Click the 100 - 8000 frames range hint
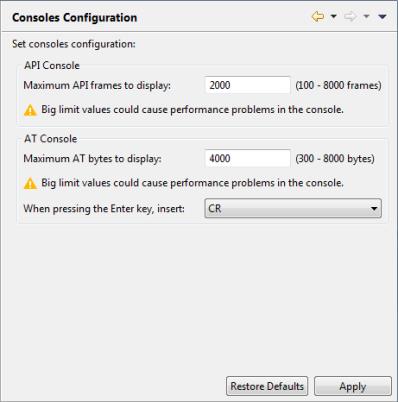The width and height of the screenshot is (398, 402). tap(338, 85)
